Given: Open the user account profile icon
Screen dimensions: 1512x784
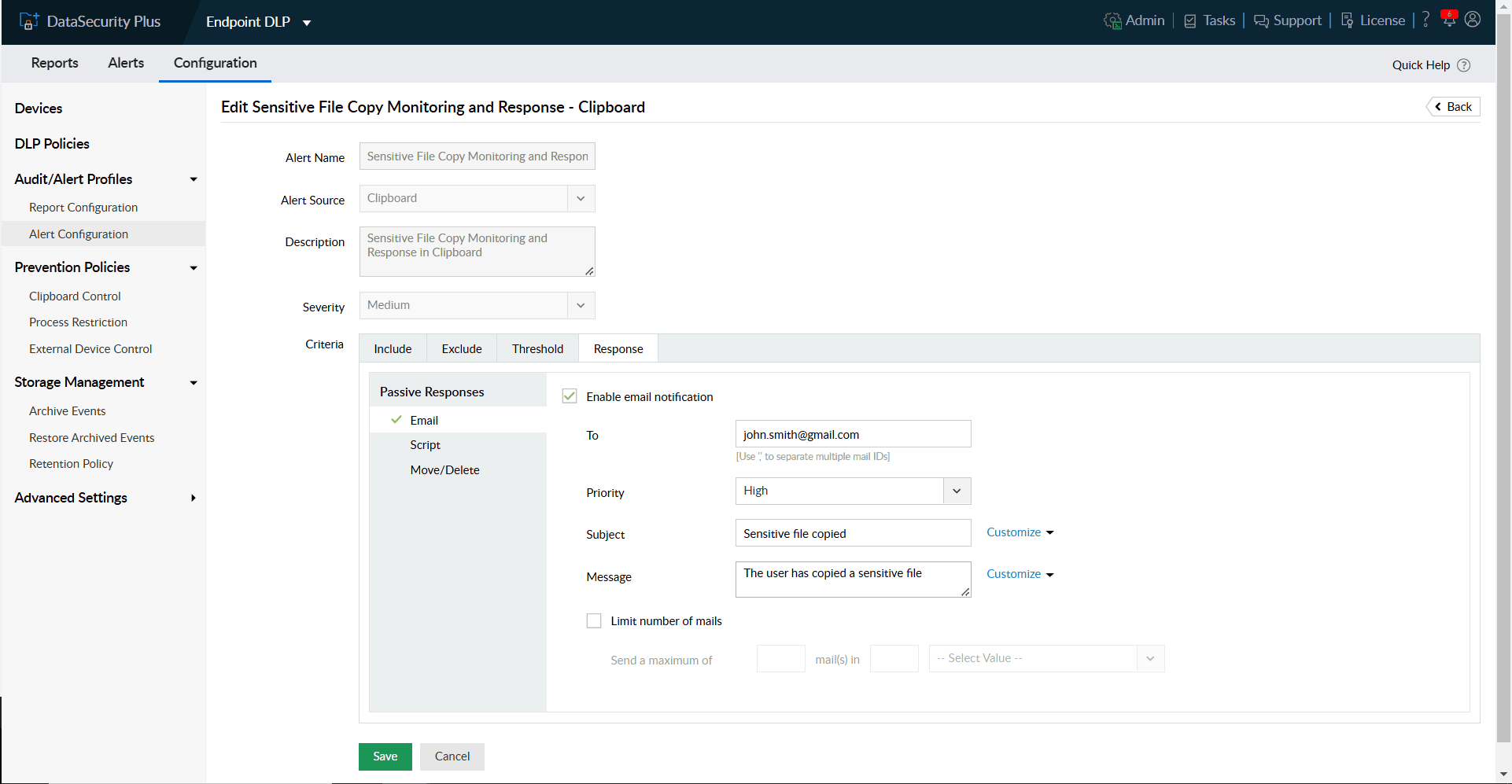Looking at the screenshot, I should (1473, 20).
